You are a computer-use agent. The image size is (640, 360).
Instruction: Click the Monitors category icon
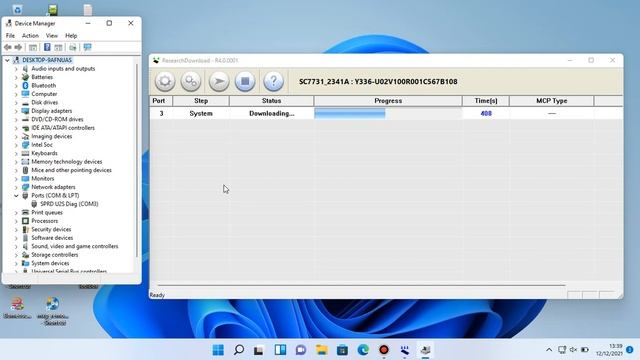[25, 178]
